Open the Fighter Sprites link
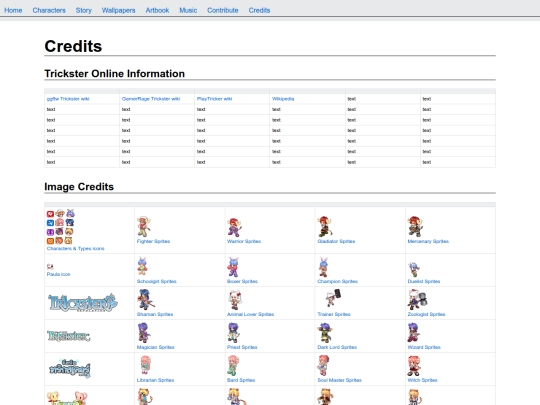 tap(153, 241)
